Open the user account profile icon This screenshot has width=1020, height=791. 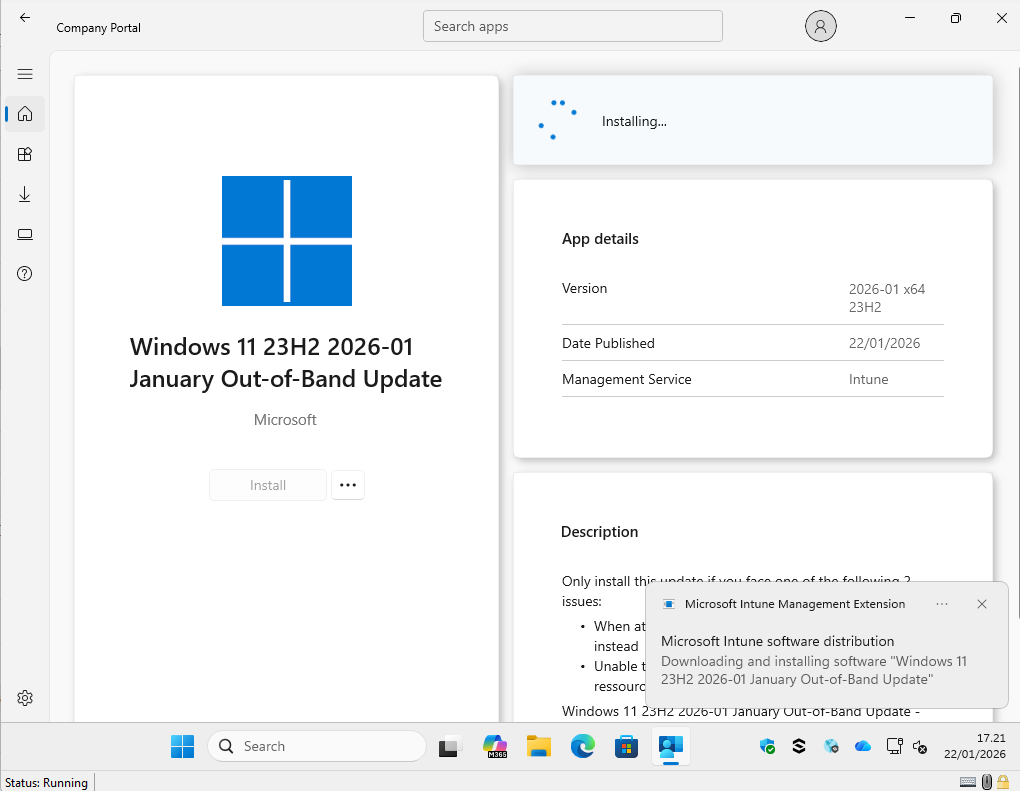pyautogui.click(x=820, y=27)
